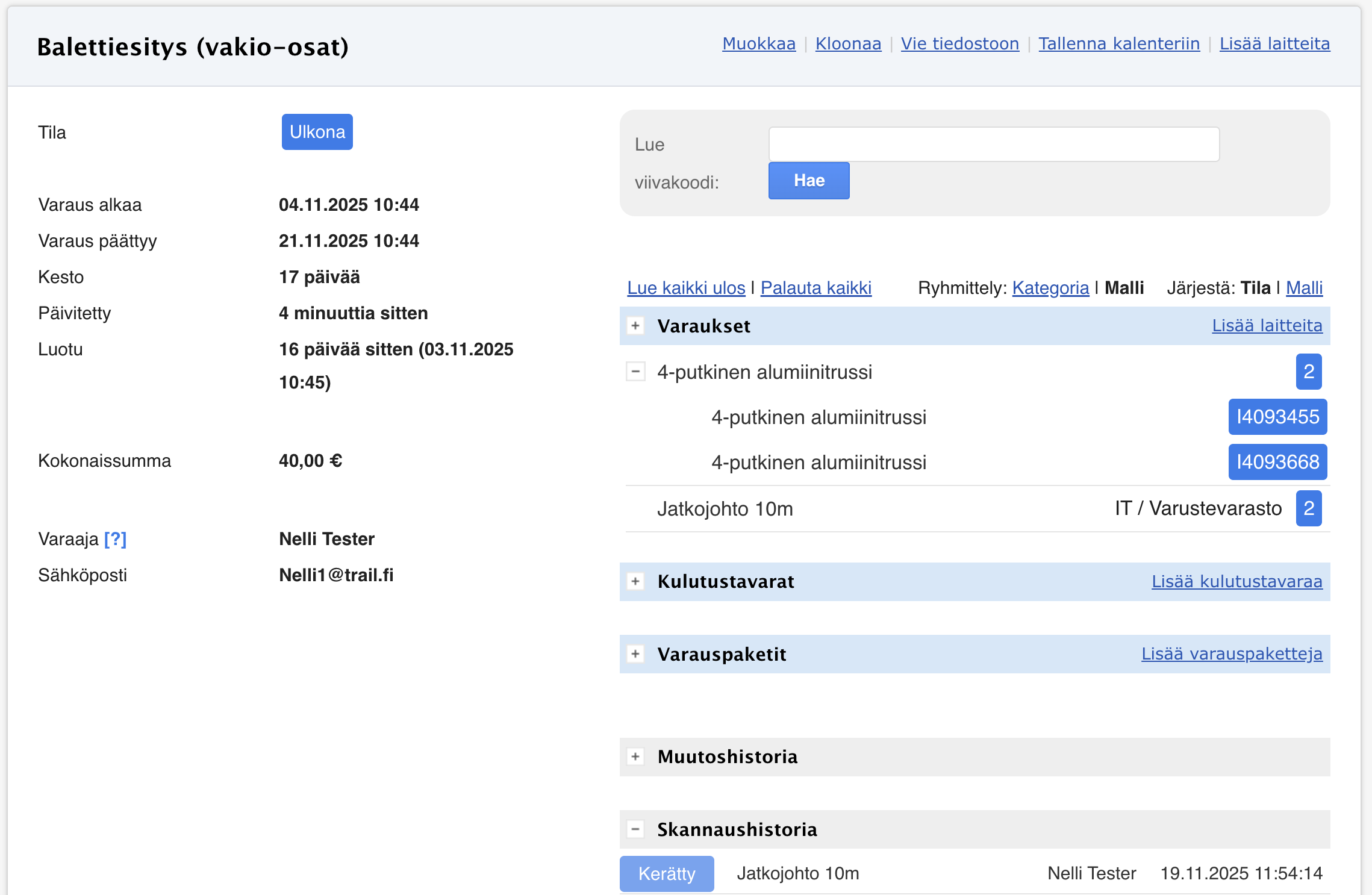Open the Varaaja help question mark
Viewport: 1372px width, 895px height.
115,539
